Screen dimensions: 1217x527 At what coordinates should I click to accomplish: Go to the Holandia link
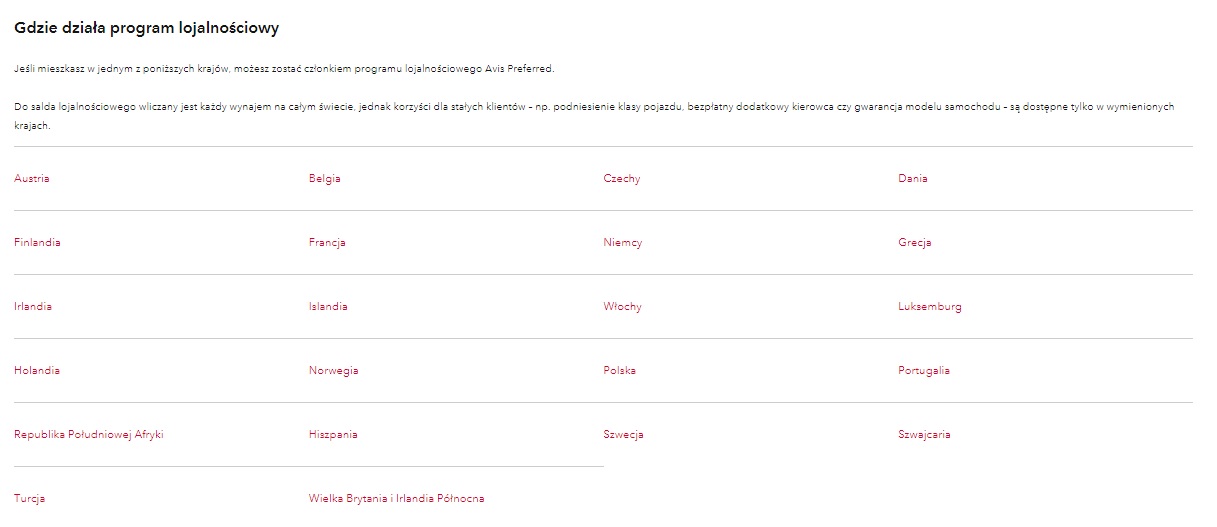coord(37,371)
